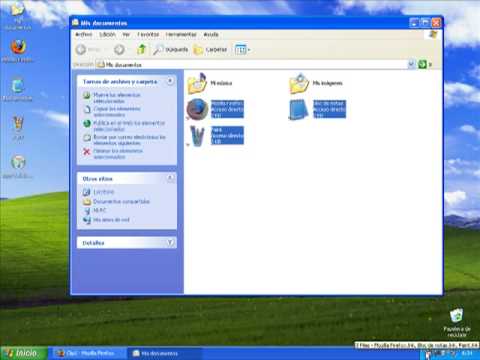Click the Mis documentos taskbar button
This screenshot has width=480, height=360.
tap(164, 353)
